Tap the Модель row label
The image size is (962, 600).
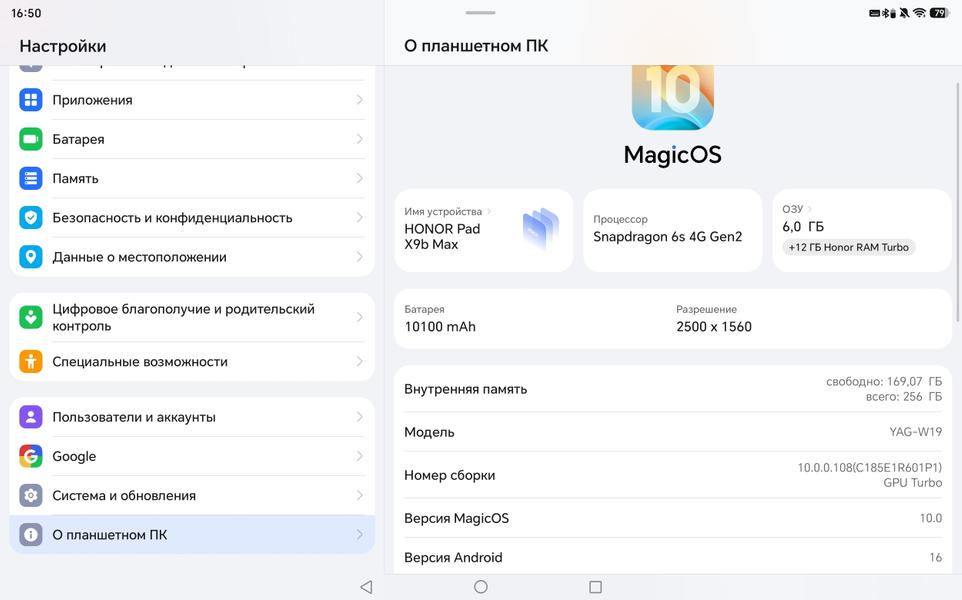[x=429, y=432]
